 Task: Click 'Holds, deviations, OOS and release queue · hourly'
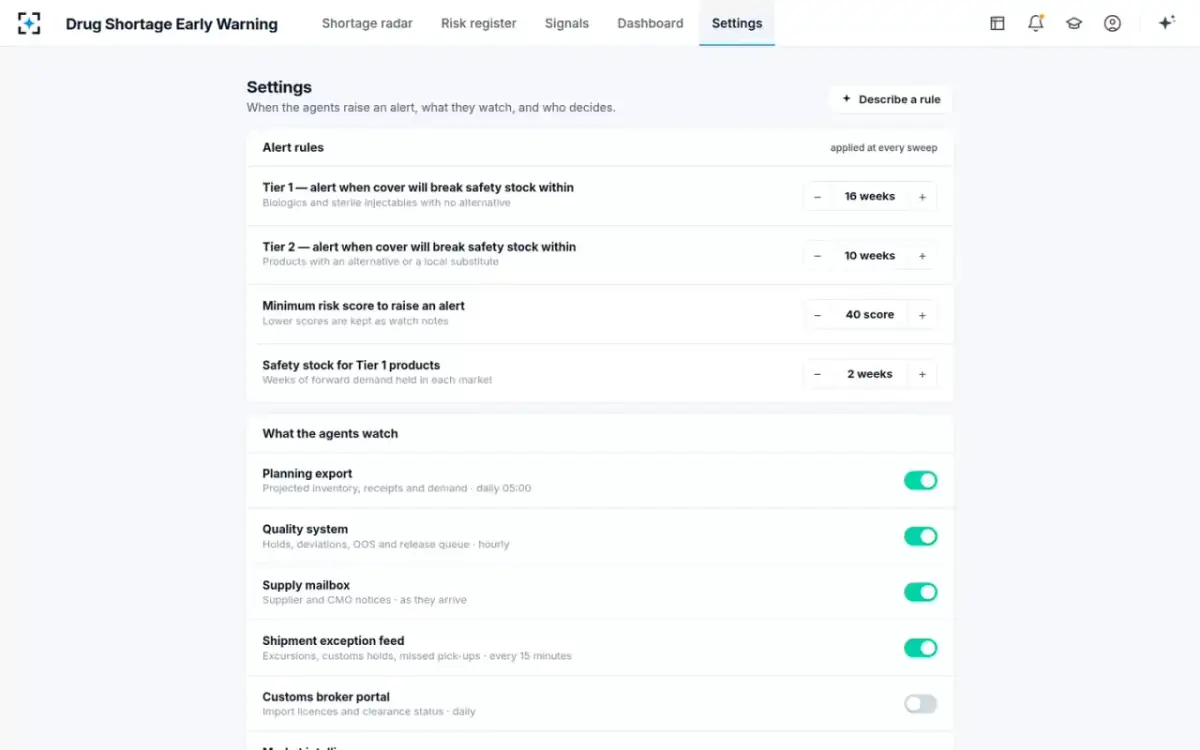click(x=386, y=545)
